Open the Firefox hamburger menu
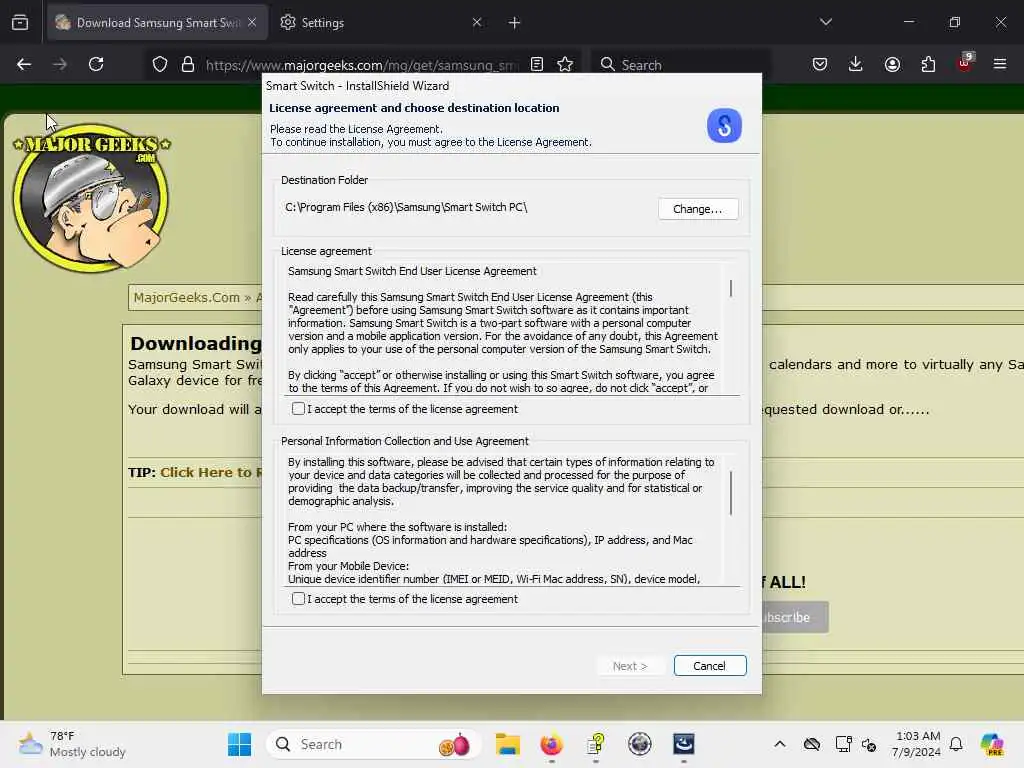This screenshot has height=768, width=1024. point(1000,64)
